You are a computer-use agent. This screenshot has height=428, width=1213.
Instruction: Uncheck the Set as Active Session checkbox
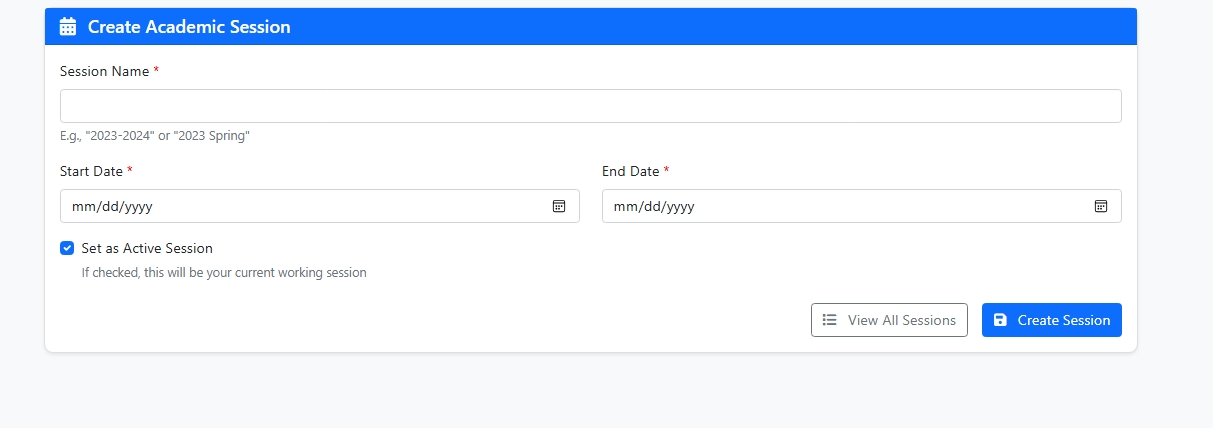point(67,248)
